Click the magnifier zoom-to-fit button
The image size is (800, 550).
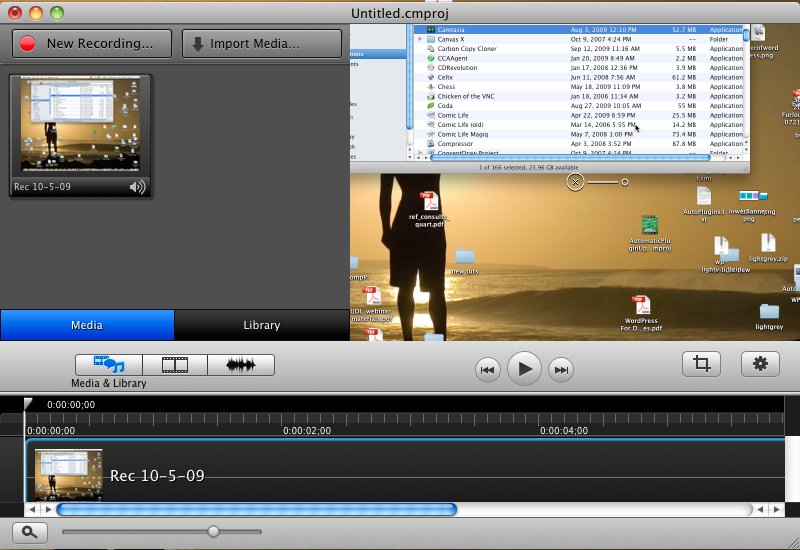click(30, 533)
